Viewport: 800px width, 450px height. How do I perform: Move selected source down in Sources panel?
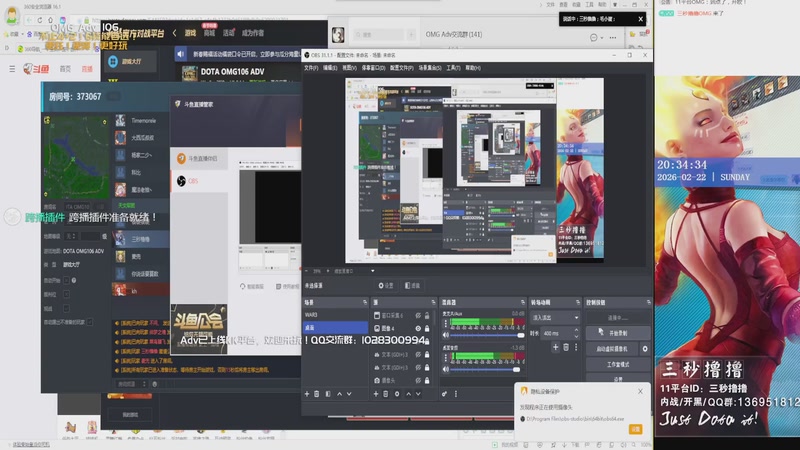(x=418, y=394)
